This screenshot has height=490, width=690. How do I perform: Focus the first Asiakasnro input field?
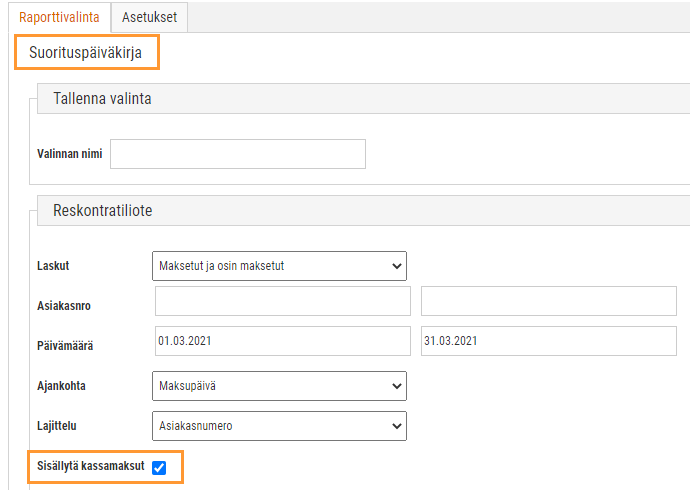pyautogui.click(x=283, y=301)
